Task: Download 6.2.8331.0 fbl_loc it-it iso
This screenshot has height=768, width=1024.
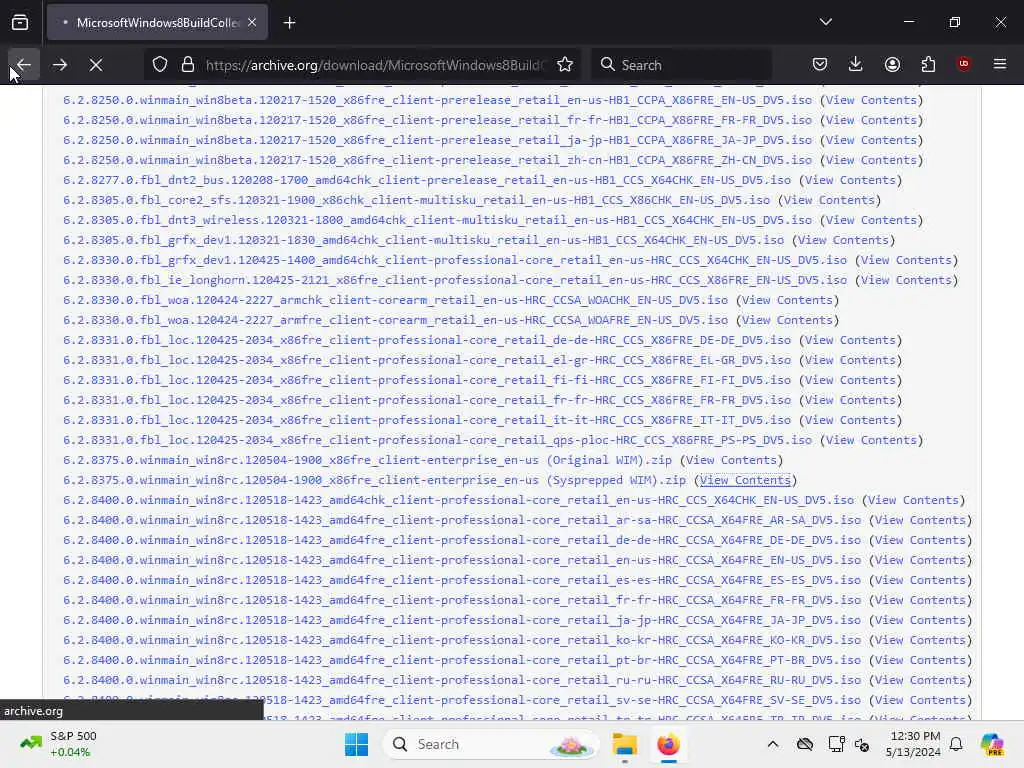Action: coord(427,420)
